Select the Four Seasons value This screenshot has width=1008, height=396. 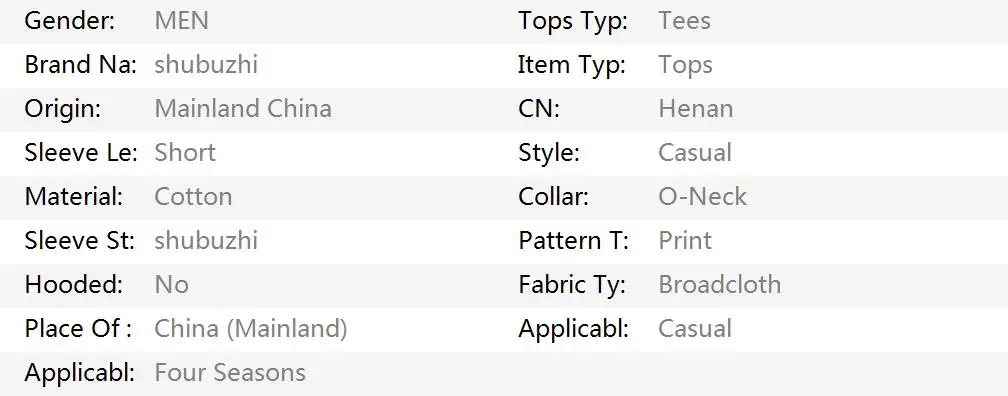(230, 372)
